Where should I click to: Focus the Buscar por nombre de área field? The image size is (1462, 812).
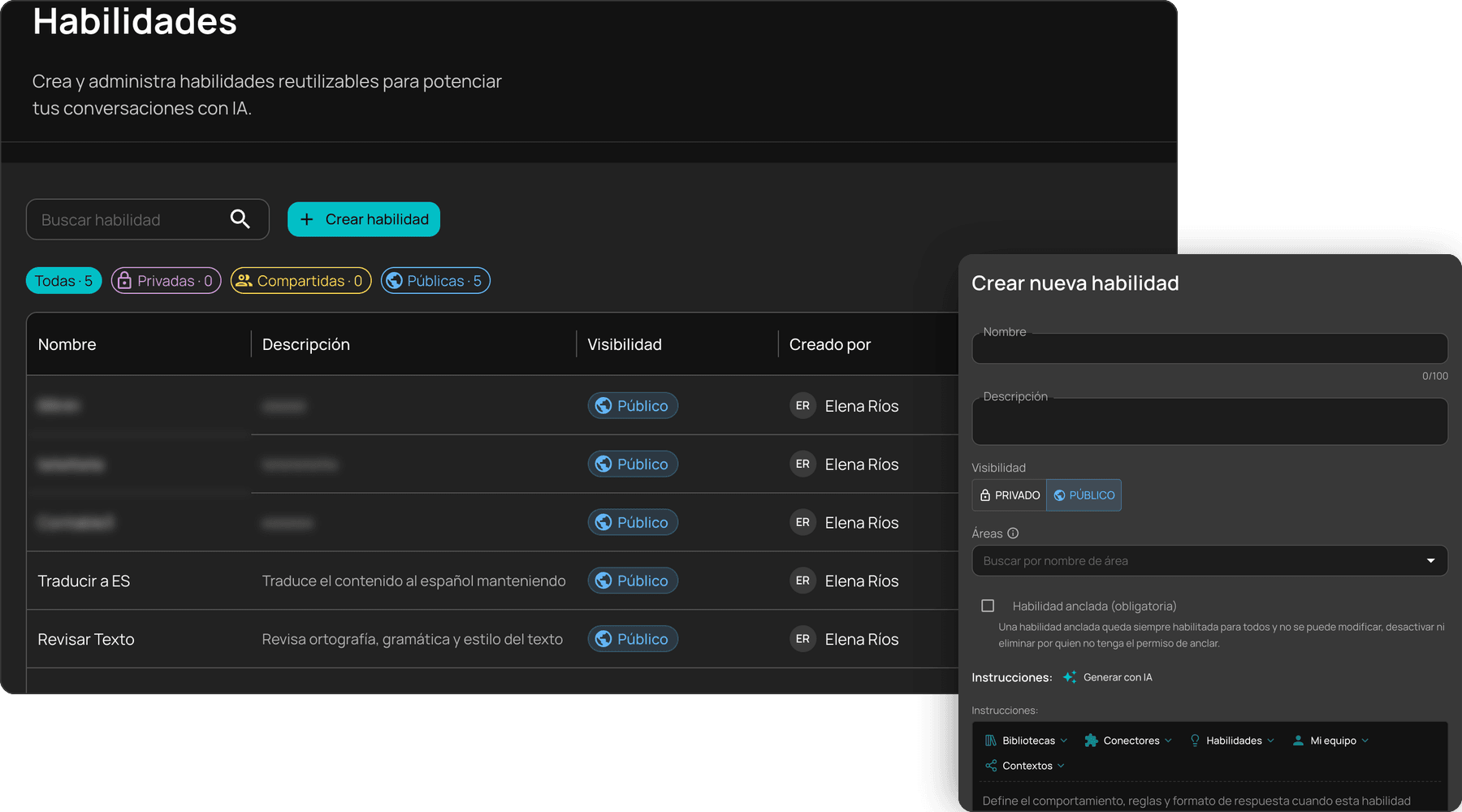click(x=1209, y=560)
